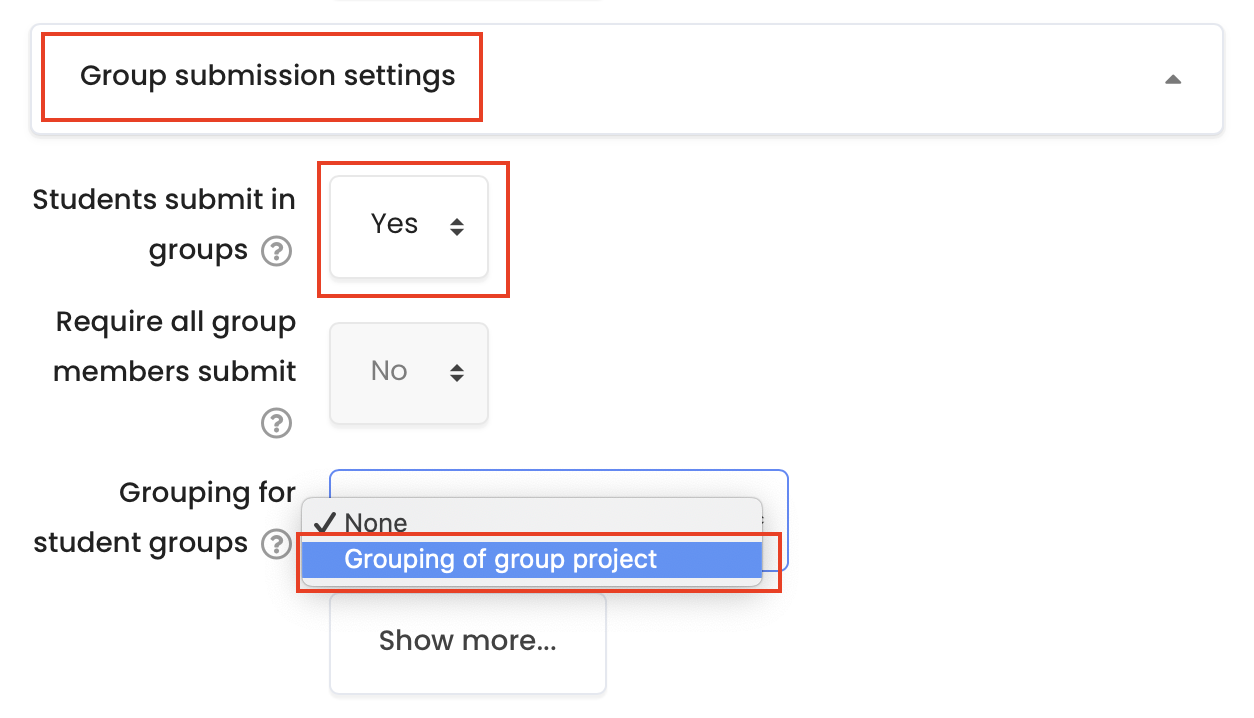1254x718 pixels.
Task: Open help for Students submit in groups
Action: pos(276,251)
